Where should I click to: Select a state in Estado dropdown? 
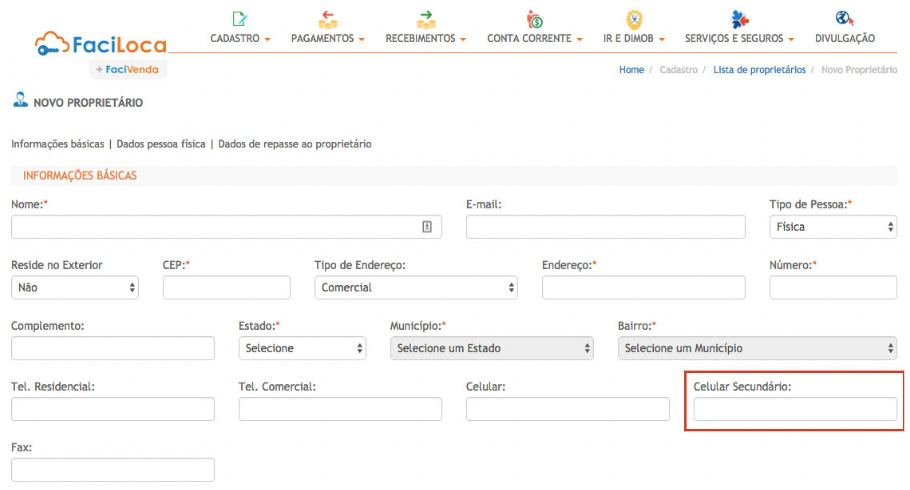[x=303, y=348]
